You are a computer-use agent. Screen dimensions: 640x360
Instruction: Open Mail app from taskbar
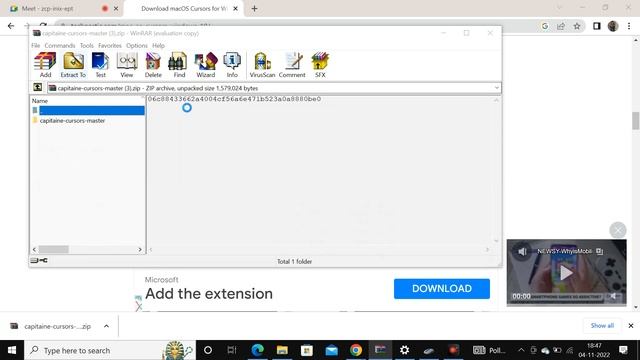[x=331, y=350]
